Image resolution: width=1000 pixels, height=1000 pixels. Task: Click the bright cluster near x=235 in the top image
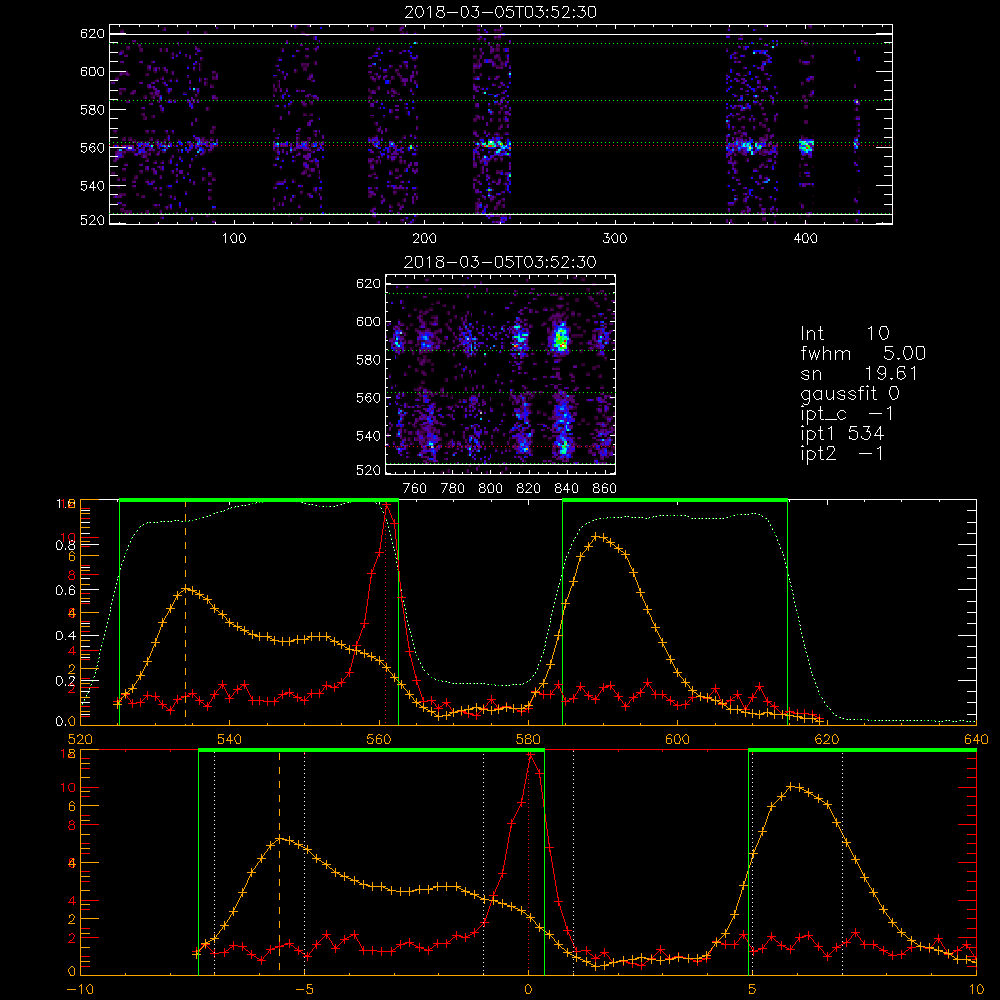tap(492, 146)
